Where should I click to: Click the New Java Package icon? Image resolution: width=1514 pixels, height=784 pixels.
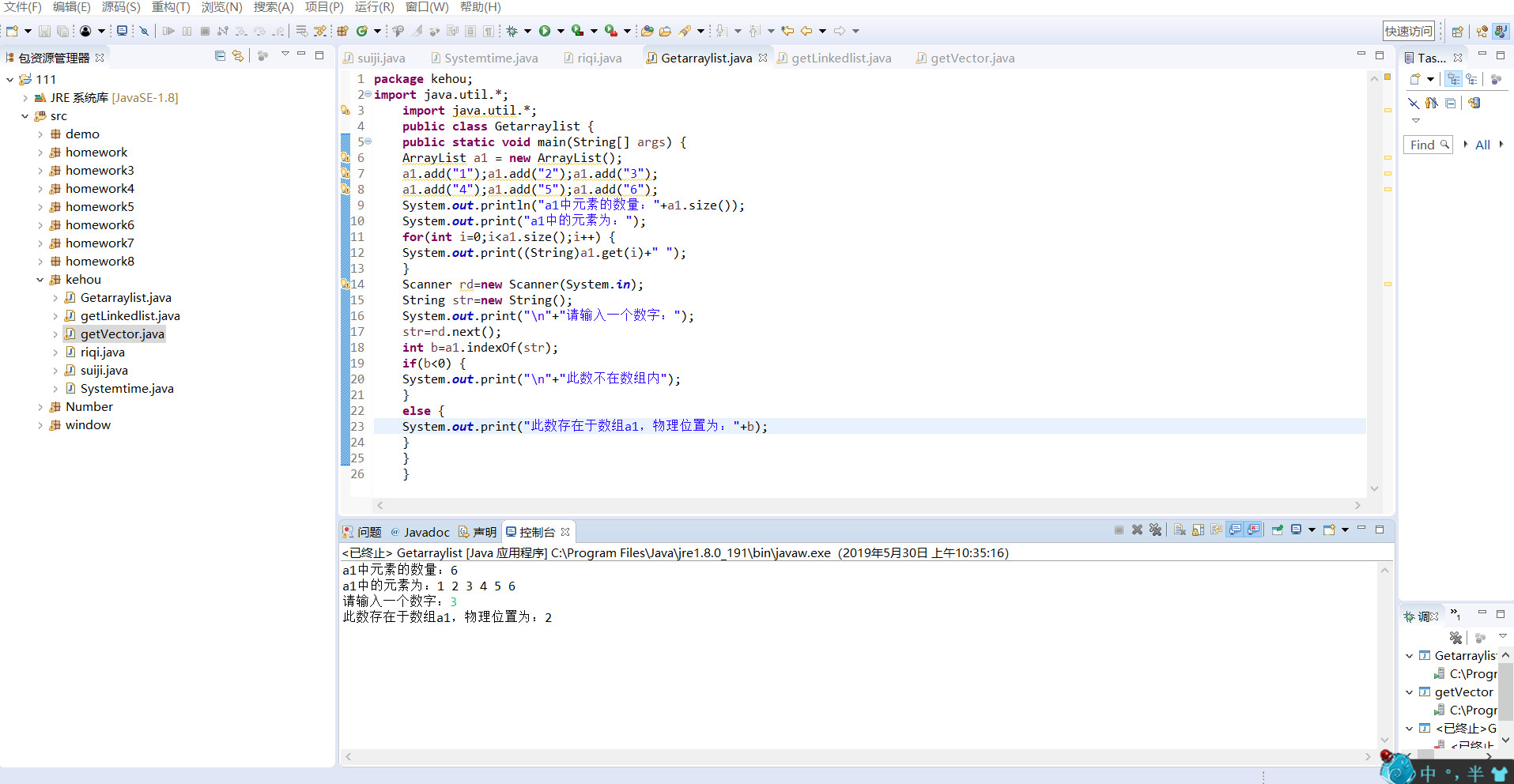click(342, 31)
